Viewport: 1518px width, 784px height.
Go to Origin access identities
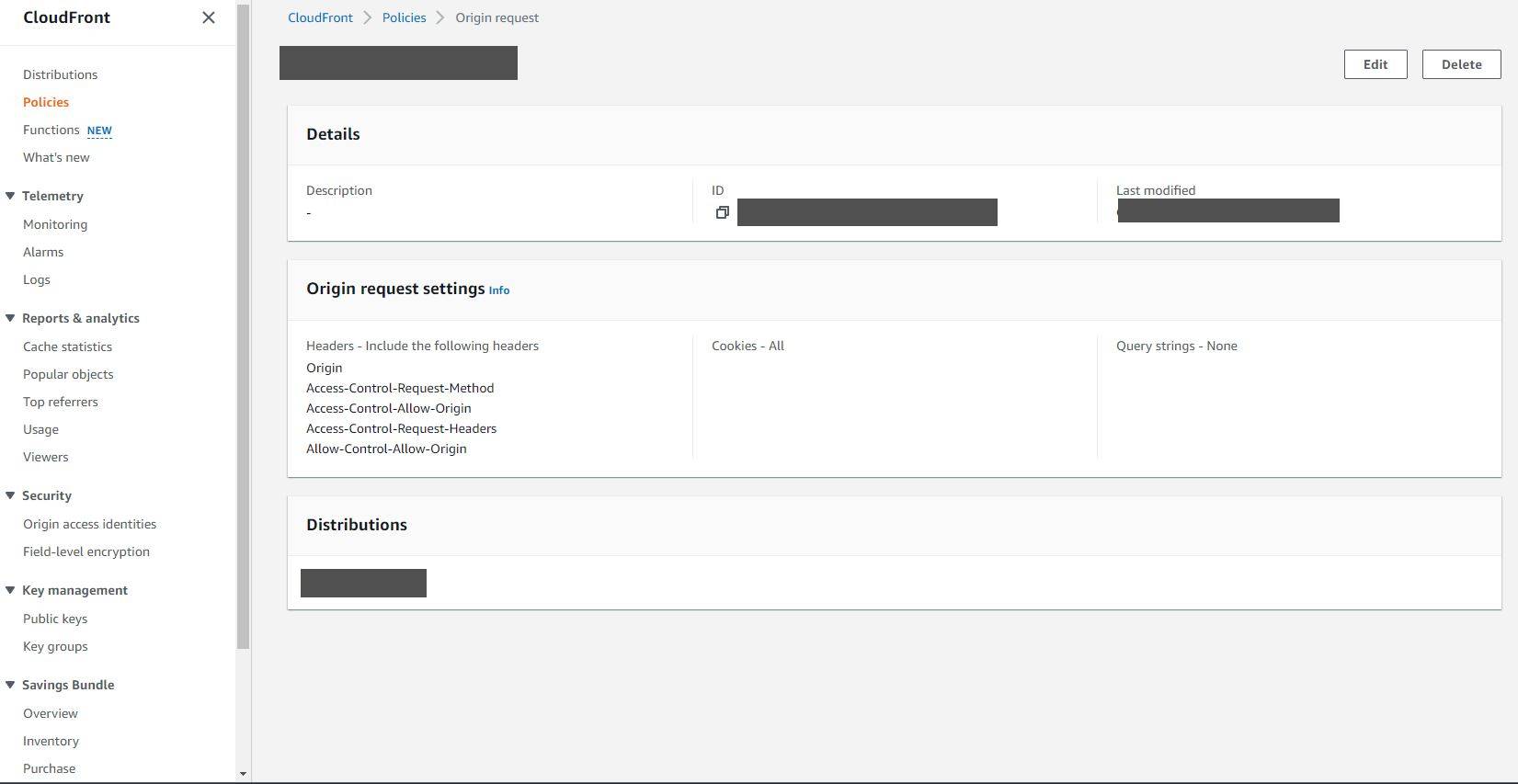coord(89,524)
